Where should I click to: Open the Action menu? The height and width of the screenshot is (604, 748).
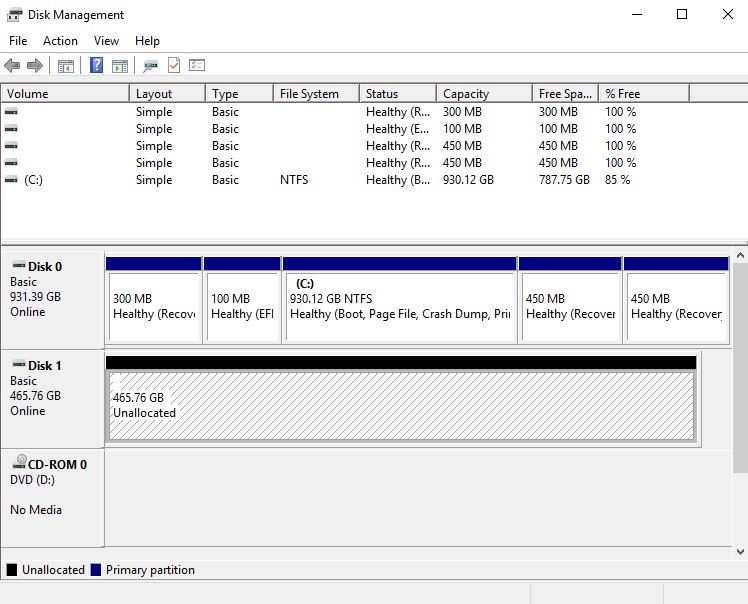point(60,41)
